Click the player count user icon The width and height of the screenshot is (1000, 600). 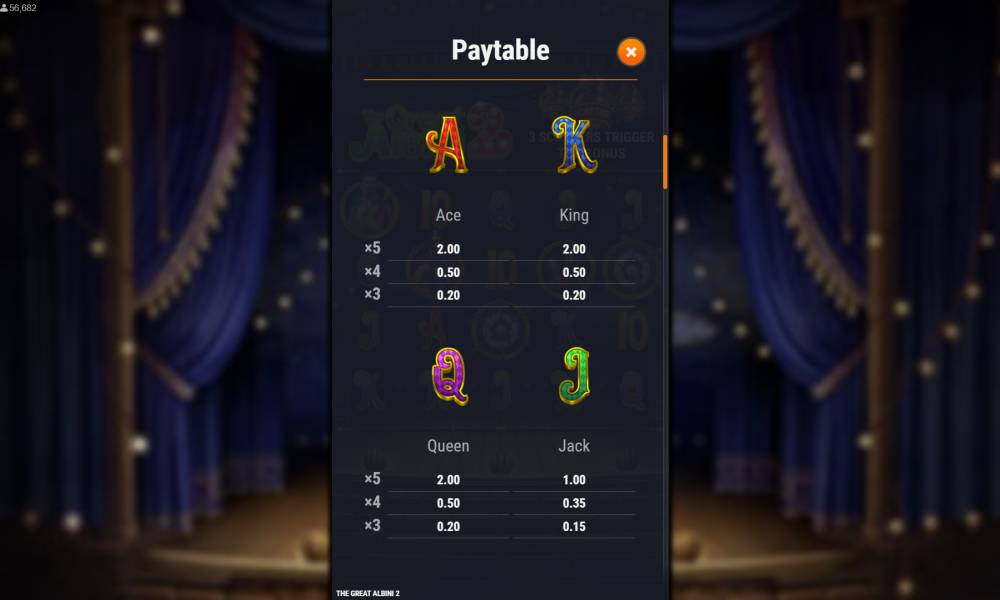pyautogui.click(x=4, y=8)
